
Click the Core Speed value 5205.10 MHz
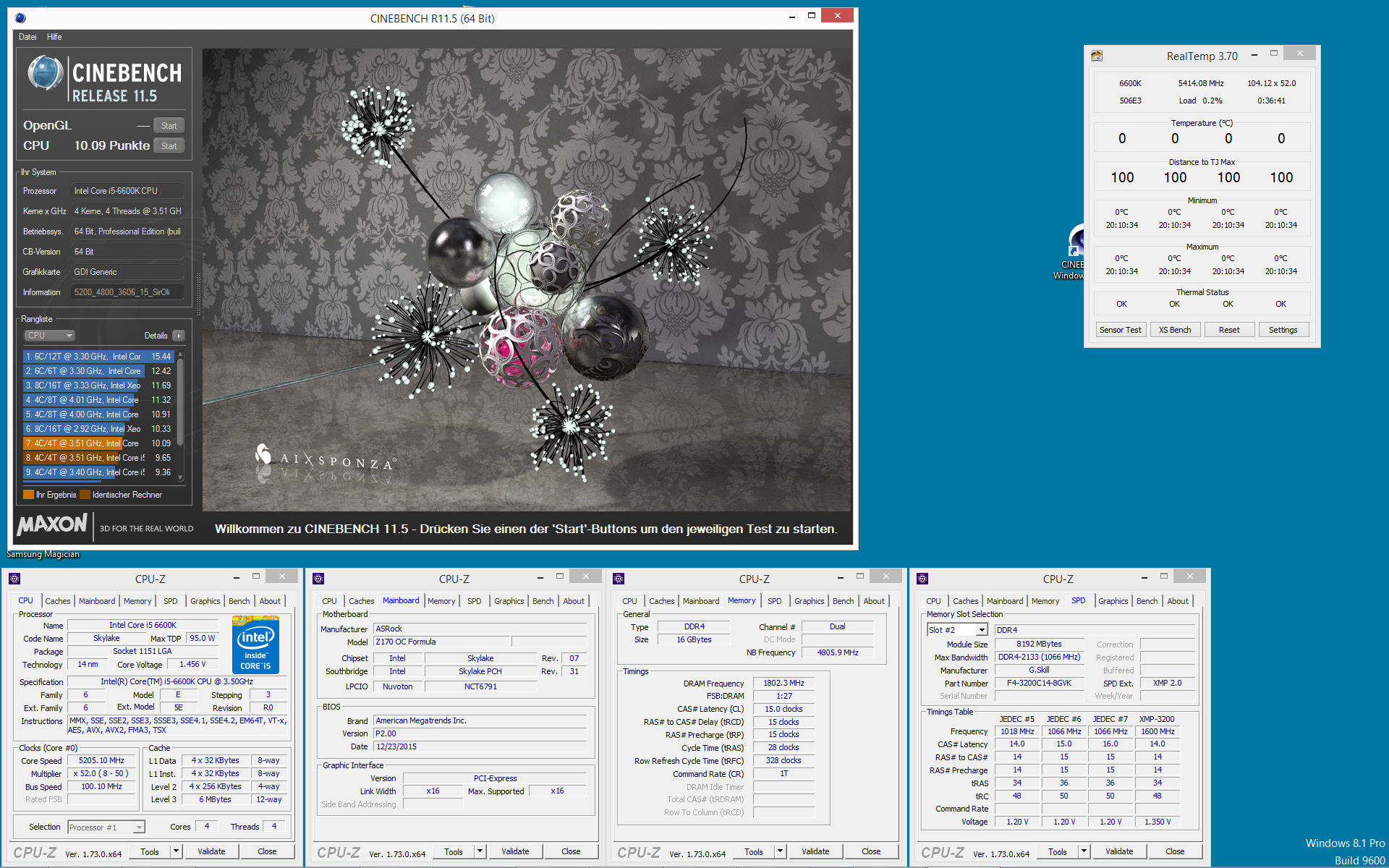[101, 760]
